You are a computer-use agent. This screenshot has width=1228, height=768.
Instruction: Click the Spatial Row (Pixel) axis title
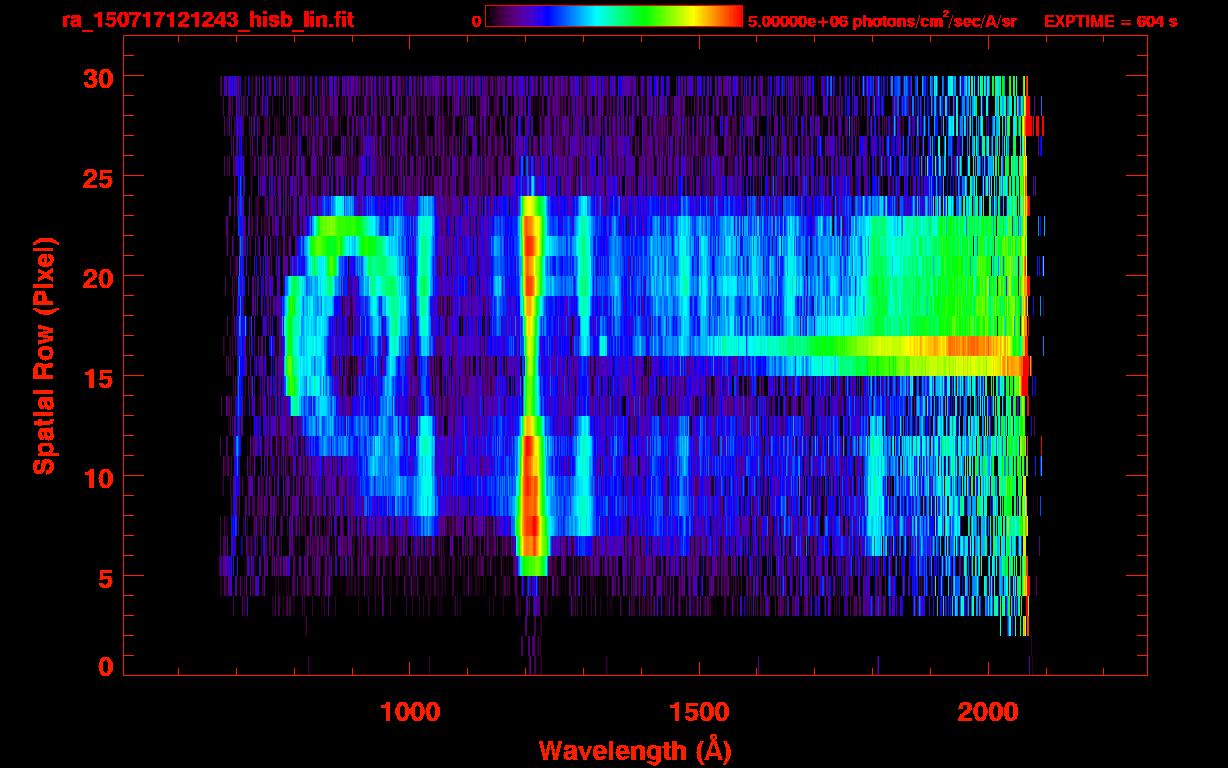click(x=43, y=355)
